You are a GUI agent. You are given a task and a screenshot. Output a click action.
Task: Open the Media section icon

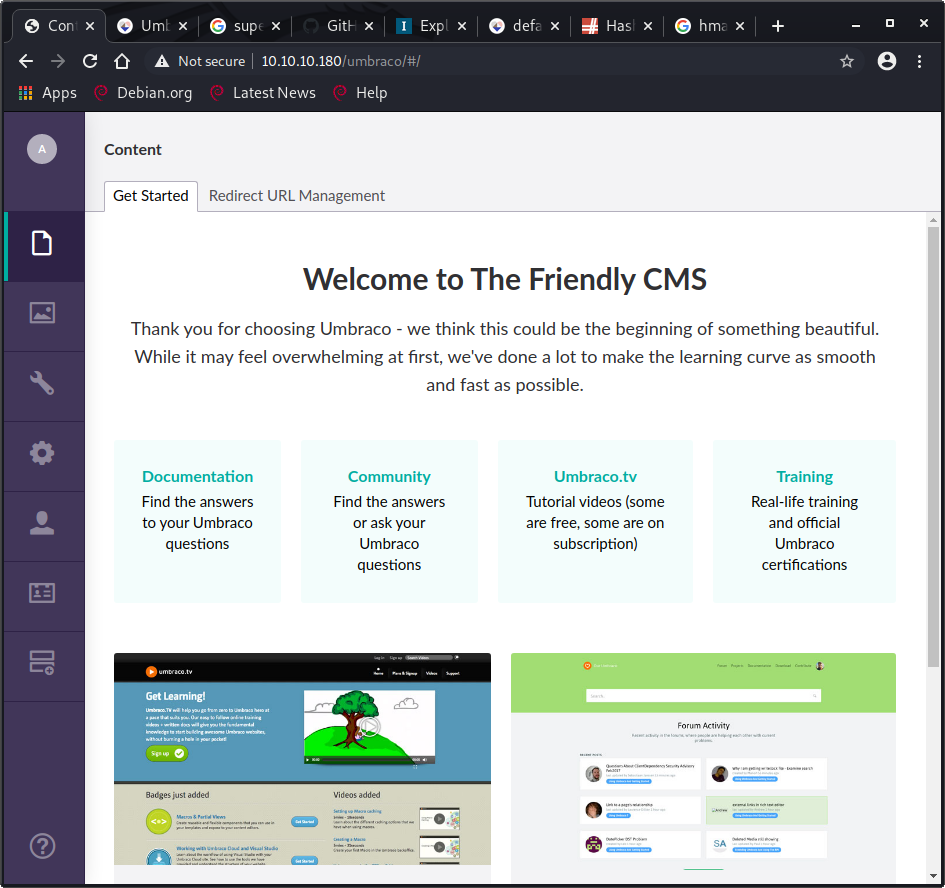[x=42, y=313]
